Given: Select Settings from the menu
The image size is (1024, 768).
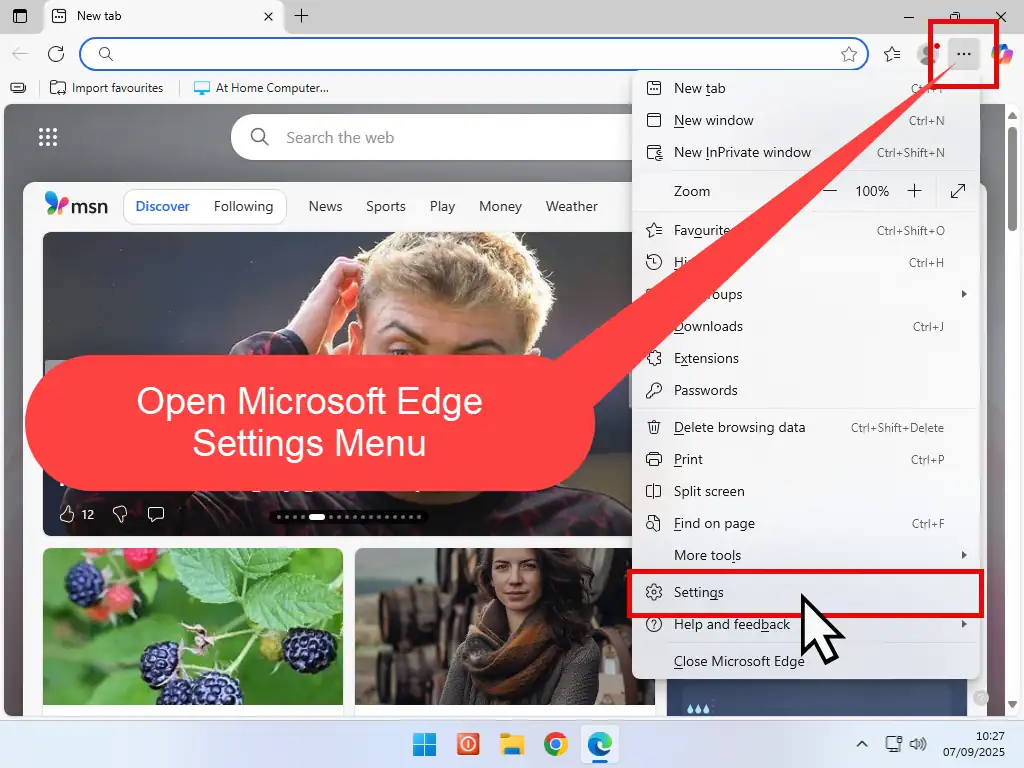Looking at the screenshot, I should 699,592.
